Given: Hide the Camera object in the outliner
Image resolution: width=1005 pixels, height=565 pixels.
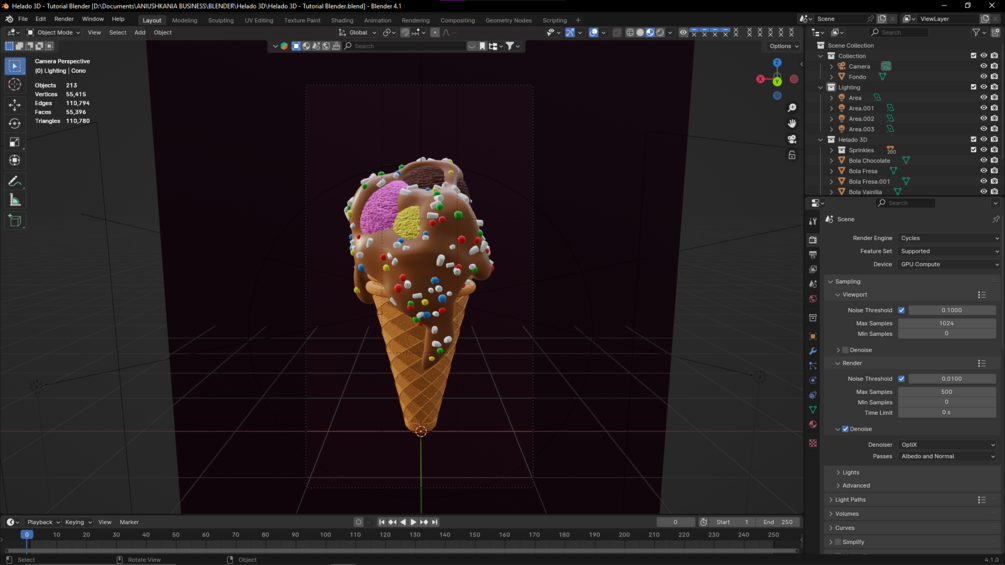Looking at the screenshot, I should (983, 66).
